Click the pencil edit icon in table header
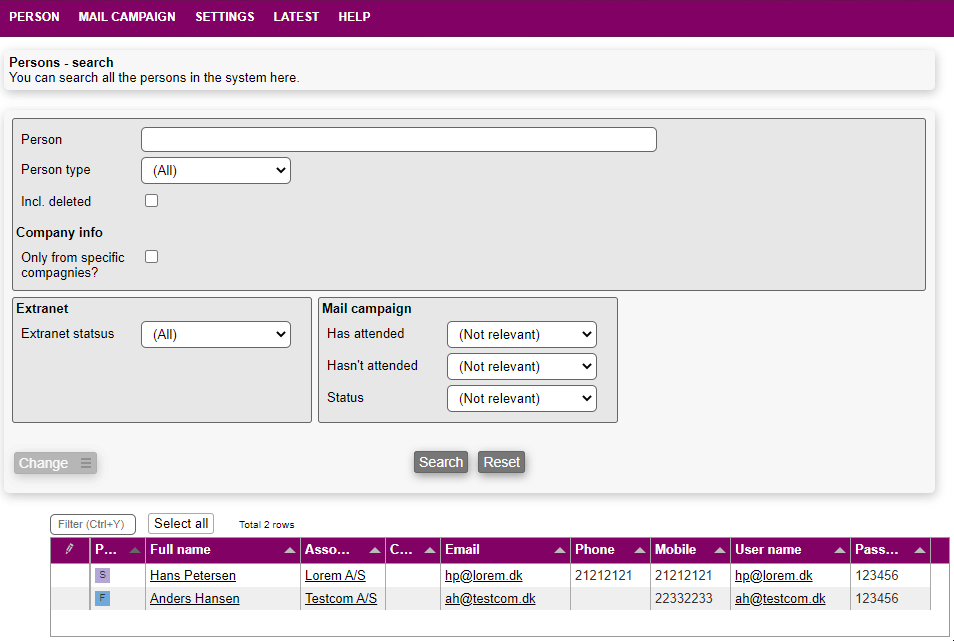The height and width of the screenshot is (641, 954). coord(69,549)
